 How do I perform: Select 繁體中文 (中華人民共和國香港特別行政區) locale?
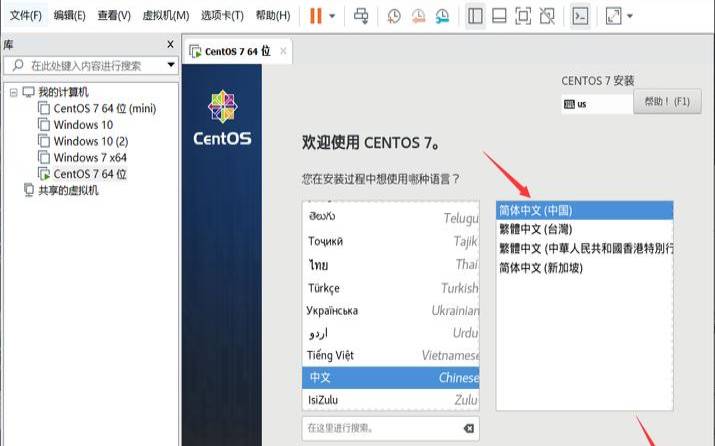pyautogui.click(x=584, y=249)
